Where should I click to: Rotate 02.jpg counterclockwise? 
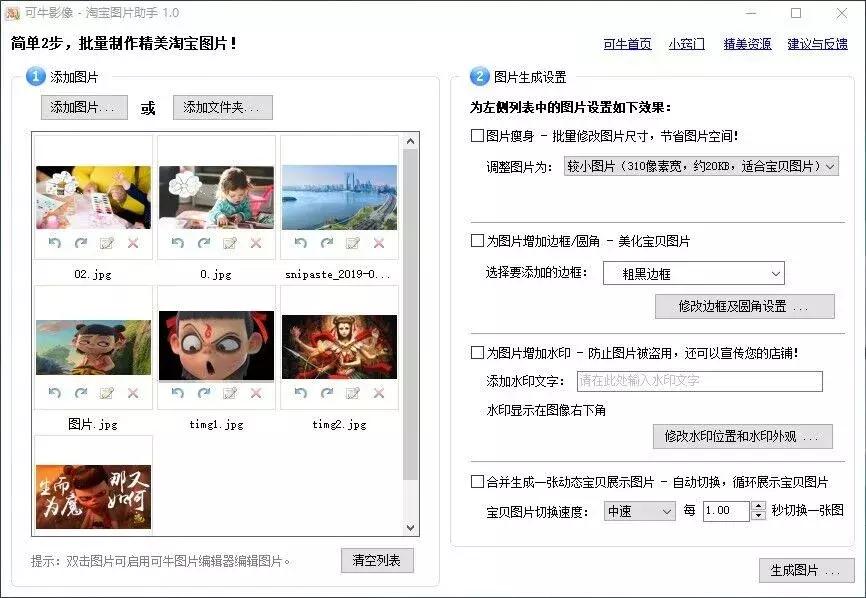point(55,243)
